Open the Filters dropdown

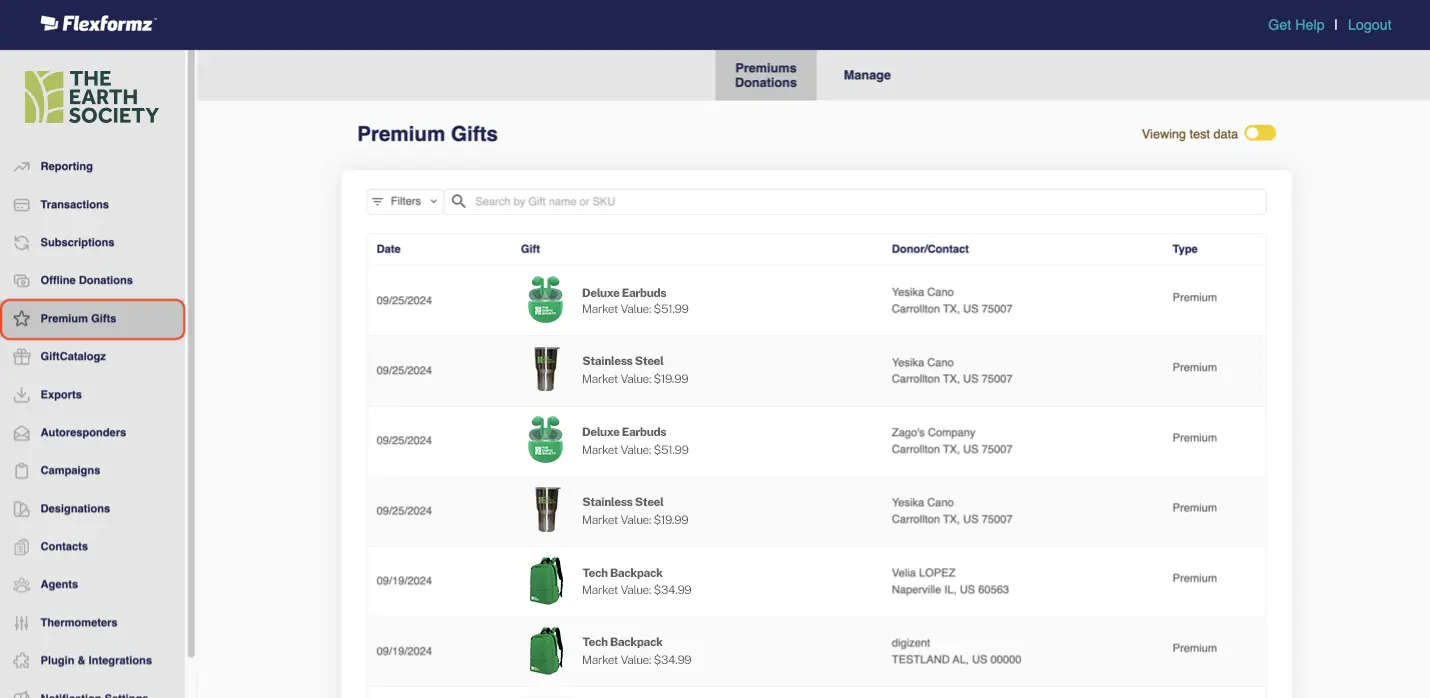click(405, 201)
